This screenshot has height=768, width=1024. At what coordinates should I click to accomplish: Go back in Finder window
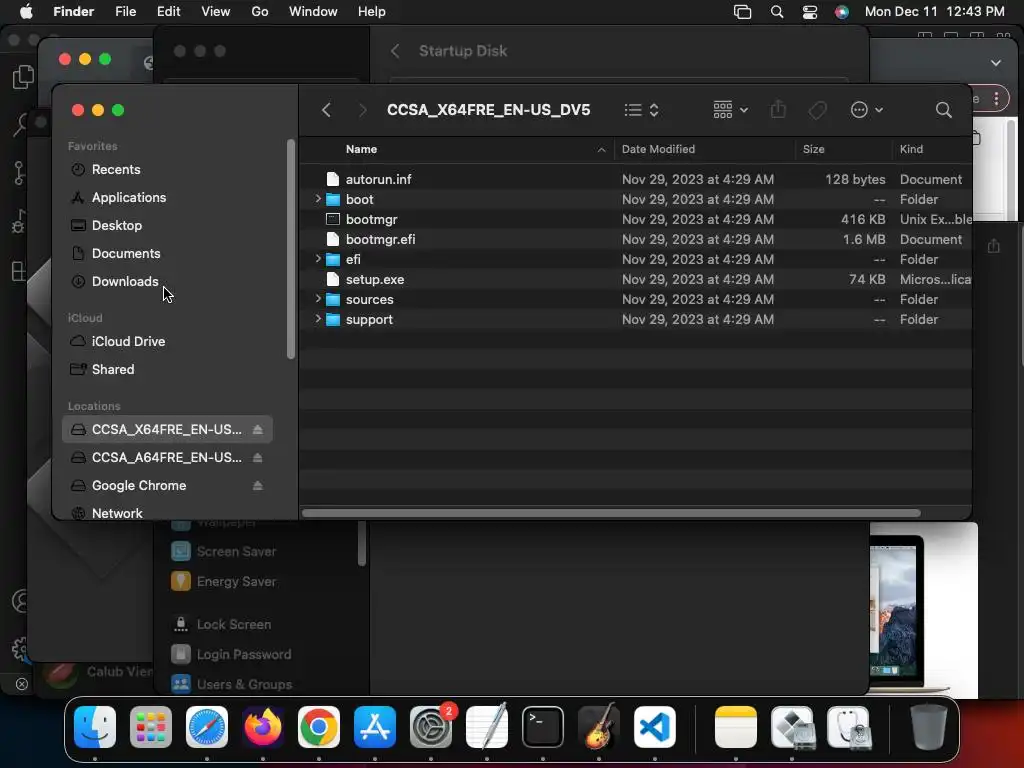[x=327, y=110]
